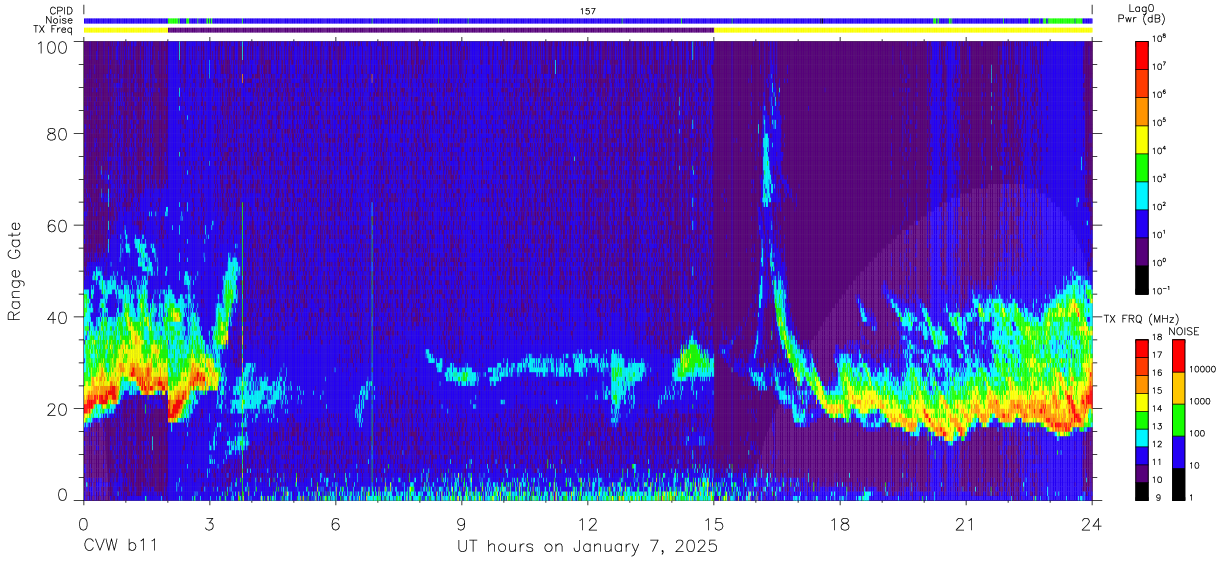Click the x-axis tick label '21'

tap(965, 523)
